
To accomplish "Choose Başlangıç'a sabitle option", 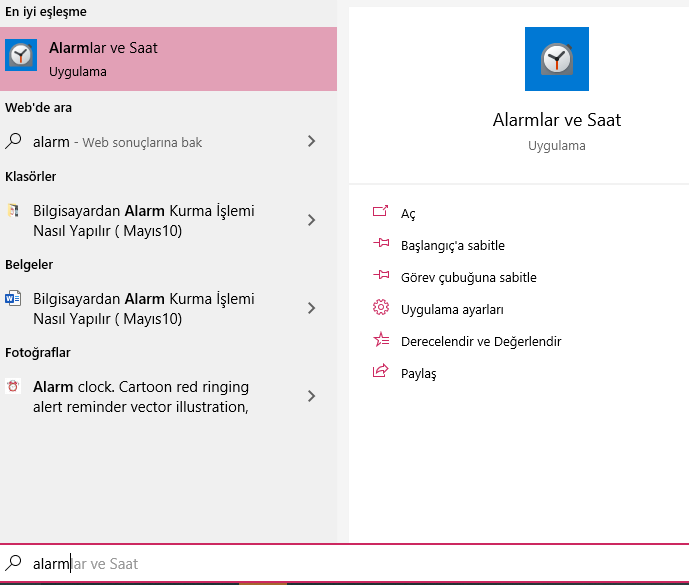I will 452,245.
